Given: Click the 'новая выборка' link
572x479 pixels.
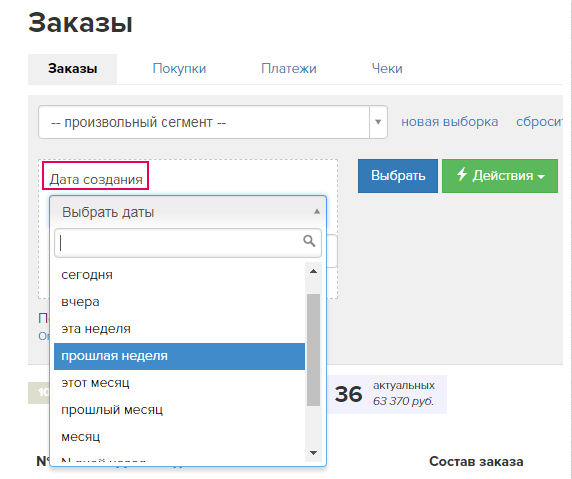Looking at the screenshot, I should (449, 121).
